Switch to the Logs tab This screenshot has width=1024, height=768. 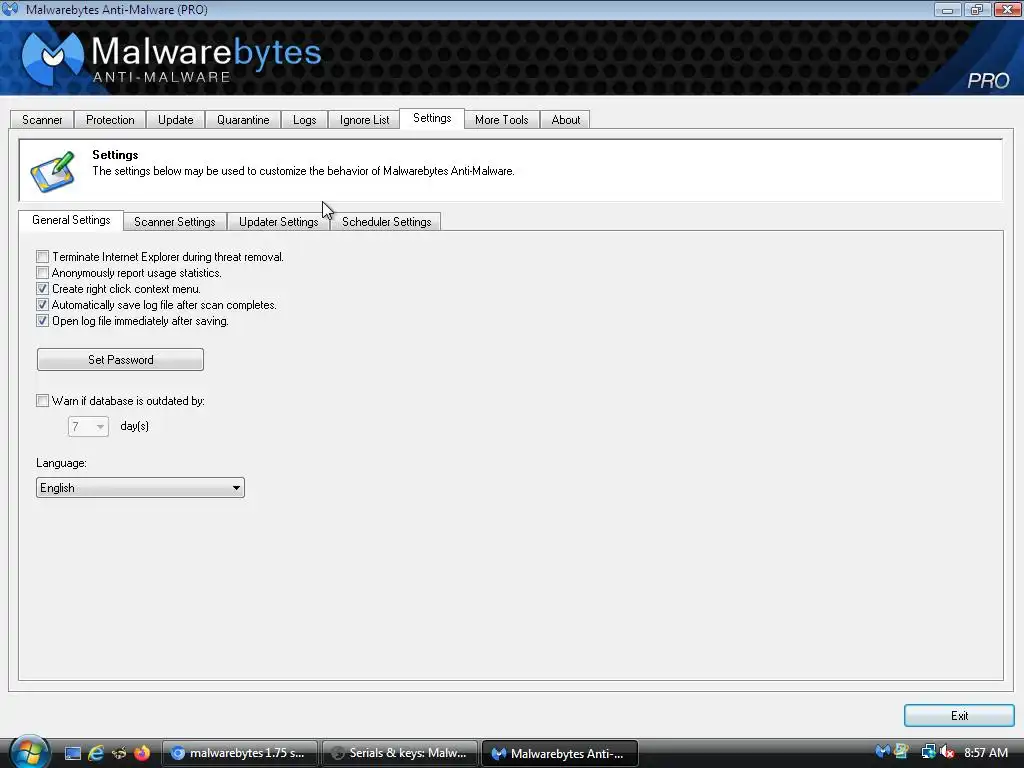point(304,120)
